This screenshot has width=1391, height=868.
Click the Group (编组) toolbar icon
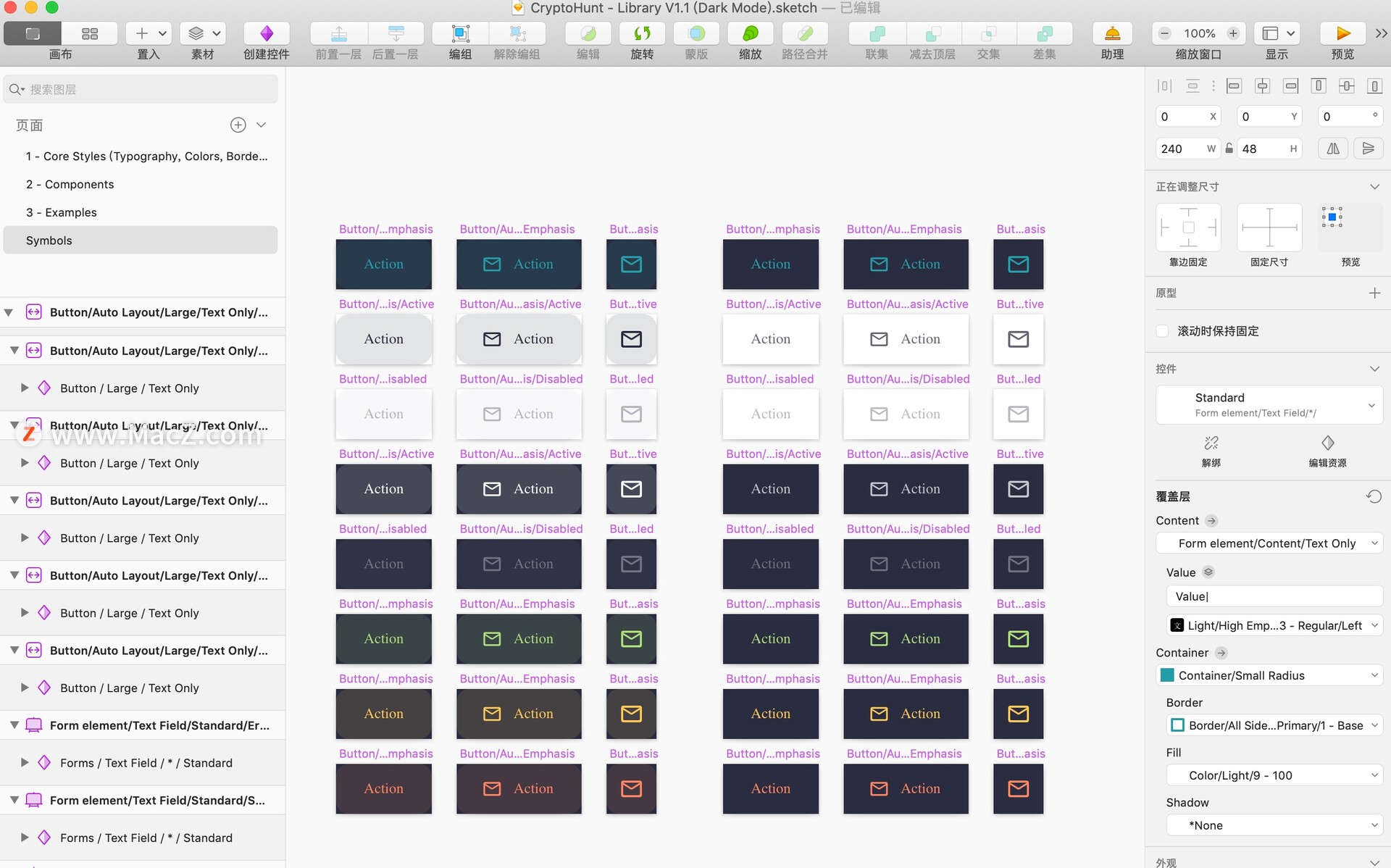(460, 34)
